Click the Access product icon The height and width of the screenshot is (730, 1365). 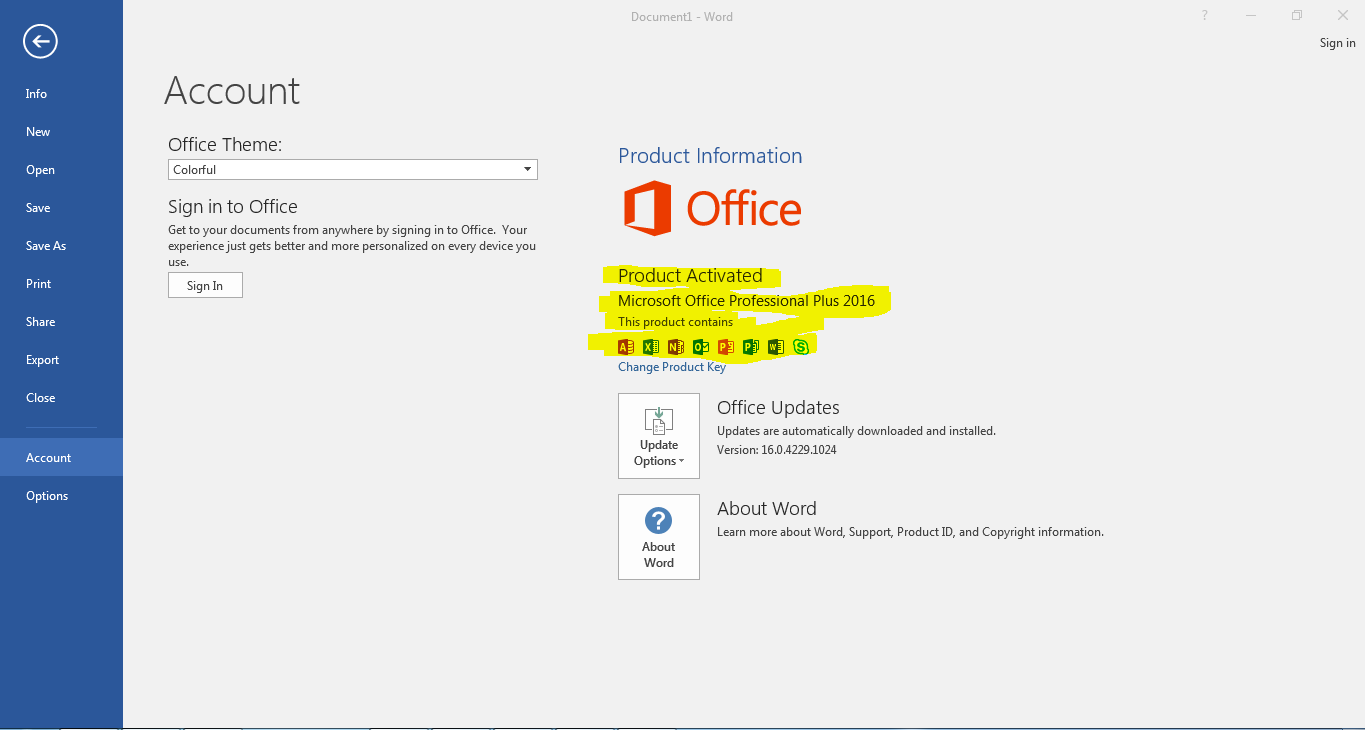click(x=626, y=347)
